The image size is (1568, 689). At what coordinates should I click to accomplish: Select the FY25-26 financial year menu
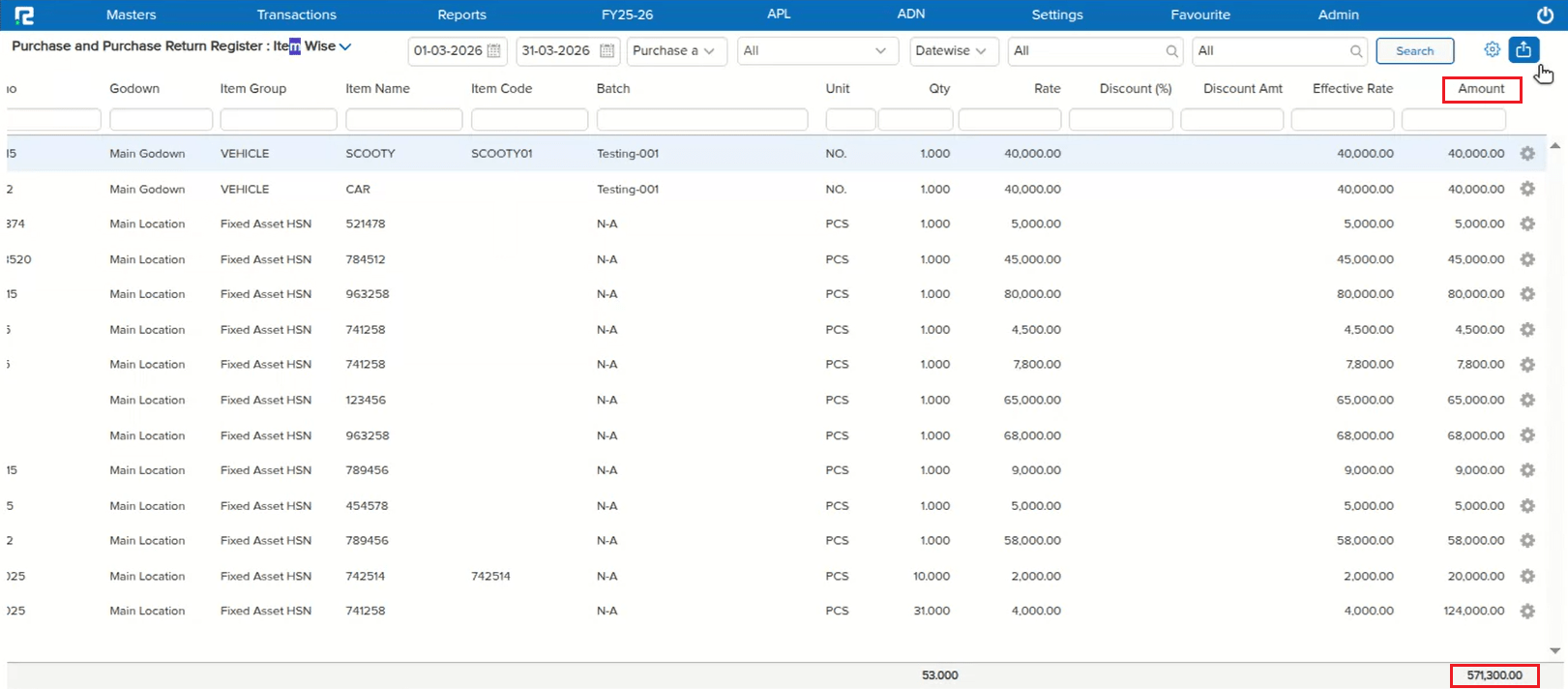(x=627, y=15)
